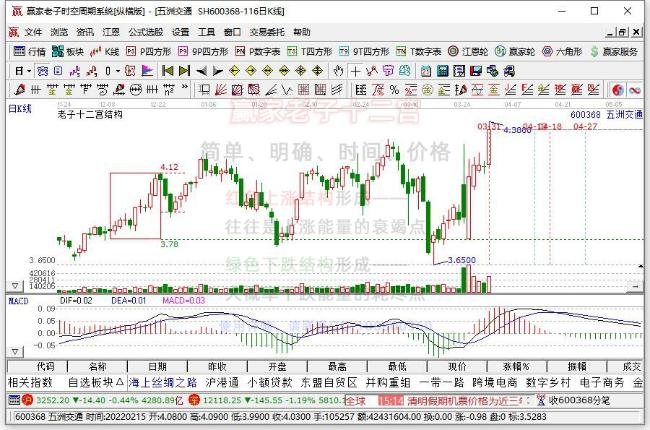Select the 小额贷款 tab
650x430 pixels.
point(270,382)
